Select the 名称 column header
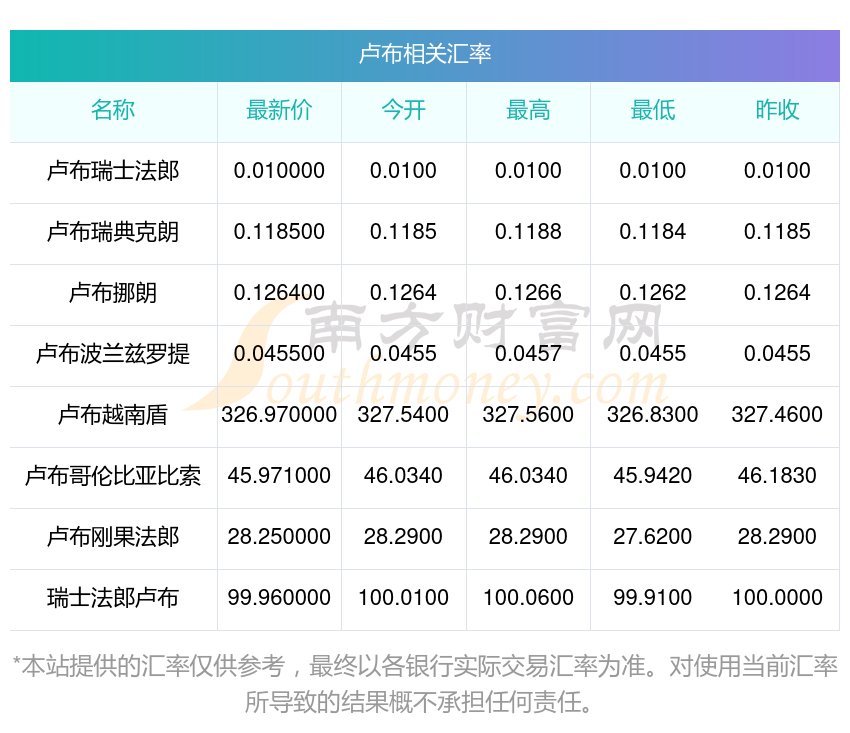This screenshot has height=733, width=850. 113,111
